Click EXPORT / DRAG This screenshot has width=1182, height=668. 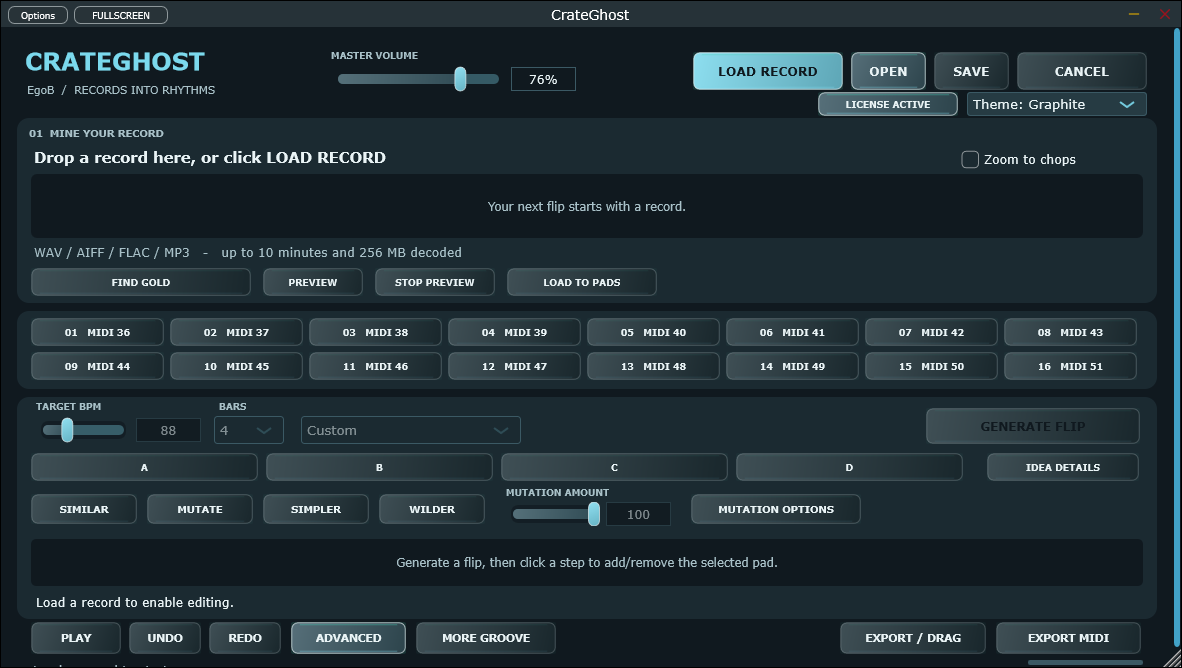click(913, 638)
